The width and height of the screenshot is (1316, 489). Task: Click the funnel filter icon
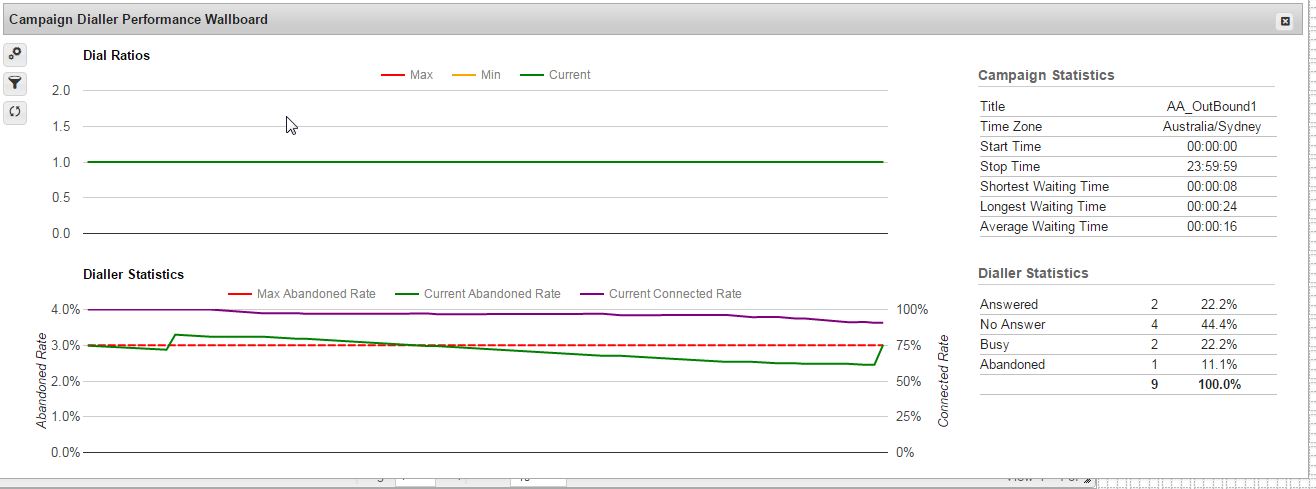point(15,83)
